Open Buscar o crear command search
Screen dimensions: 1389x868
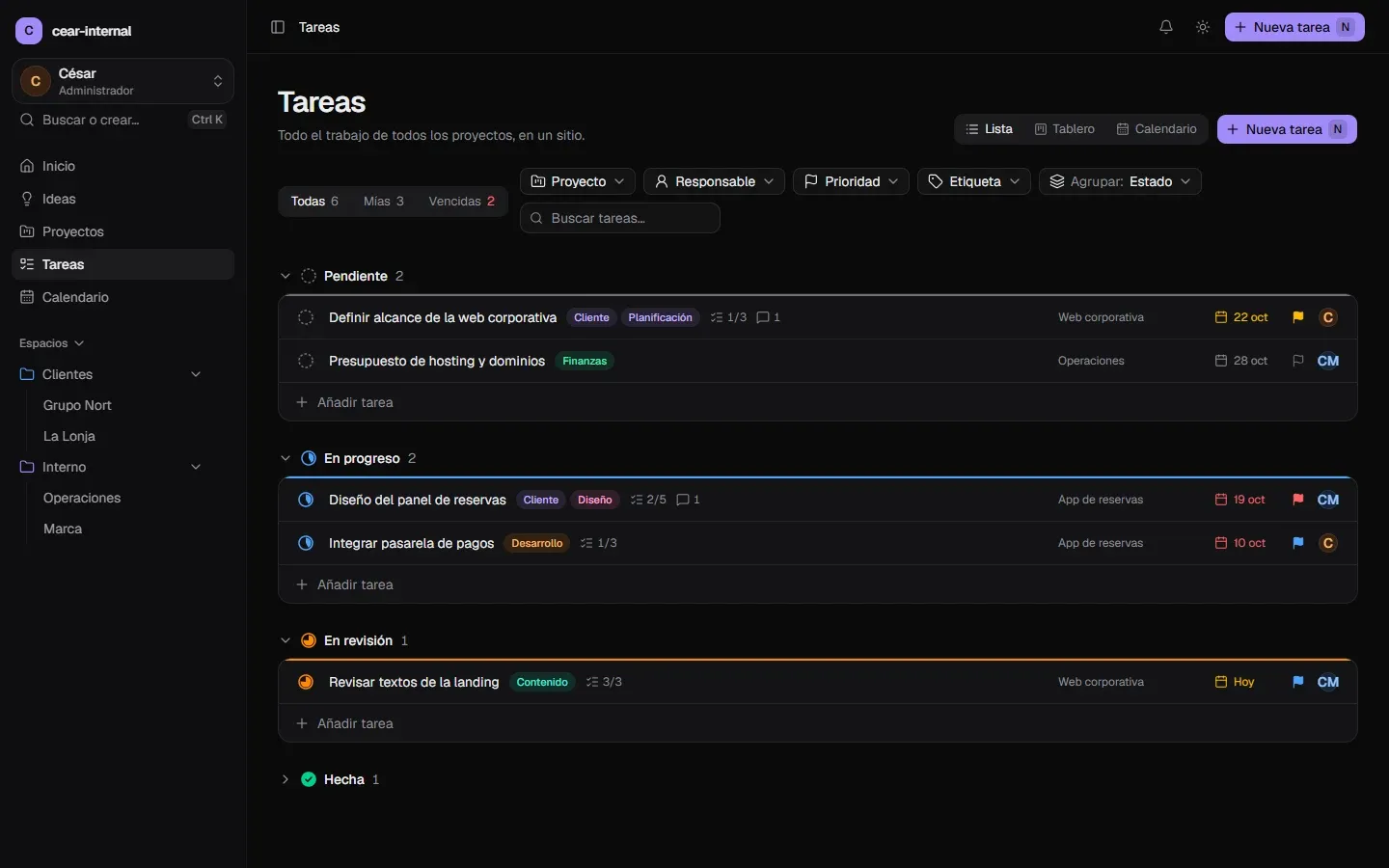pos(123,120)
